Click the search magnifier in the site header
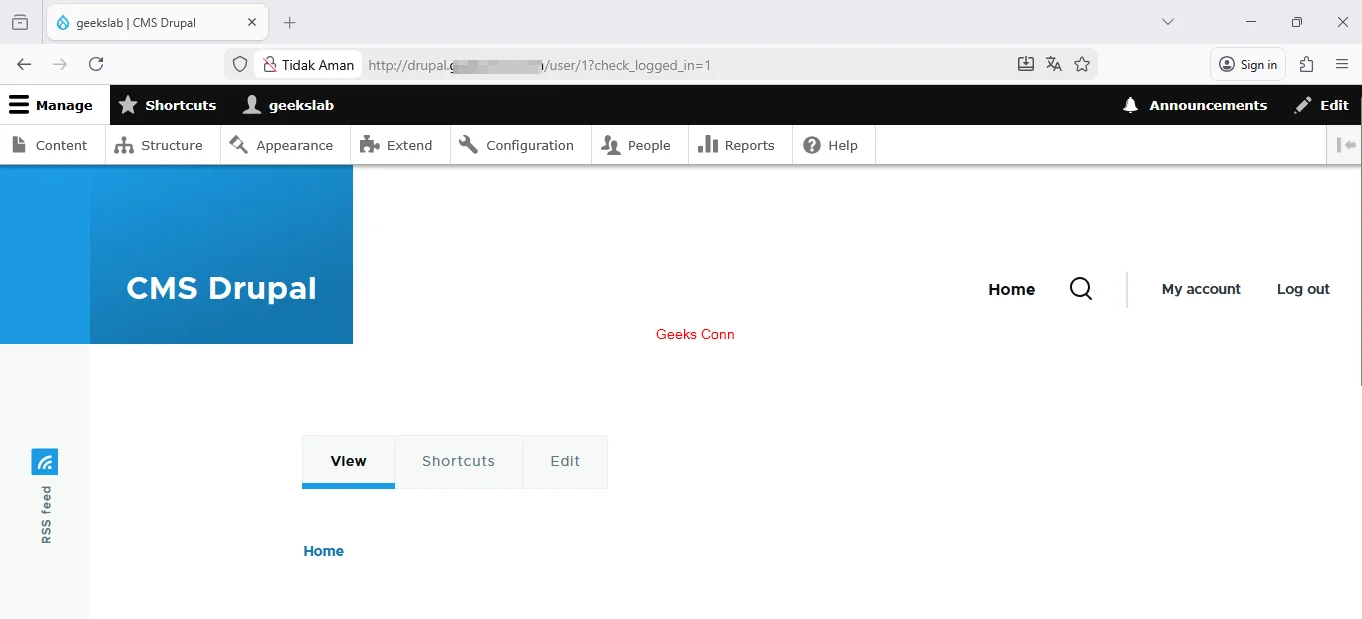The image size is (1362, 619). click(x=1081, y=289)
